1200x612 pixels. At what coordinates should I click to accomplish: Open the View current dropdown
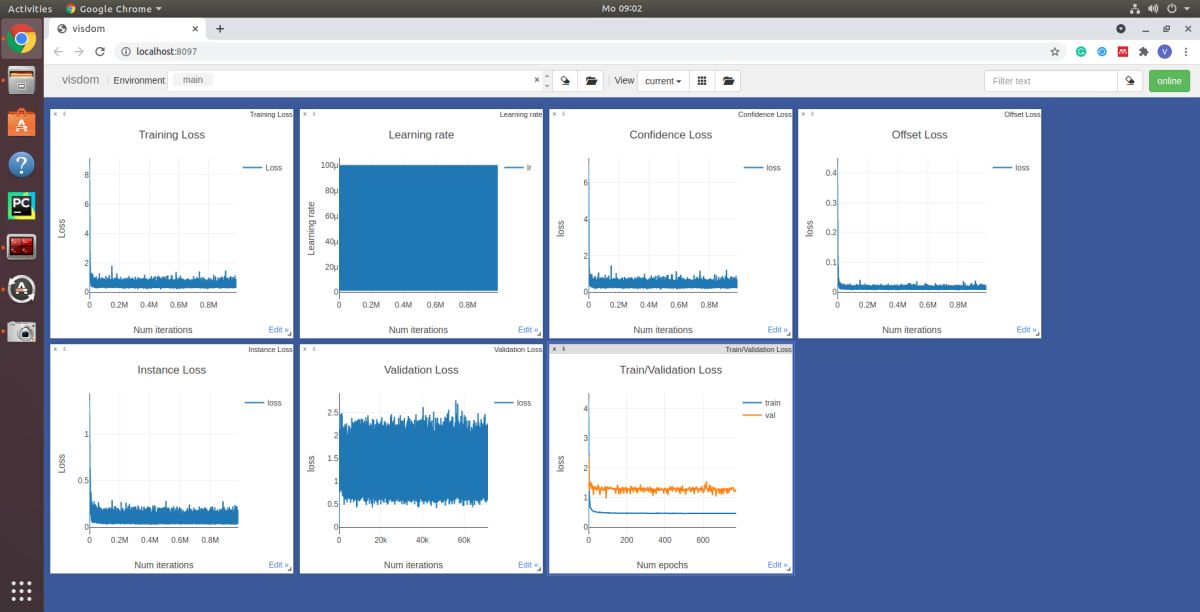pos(663,81)
